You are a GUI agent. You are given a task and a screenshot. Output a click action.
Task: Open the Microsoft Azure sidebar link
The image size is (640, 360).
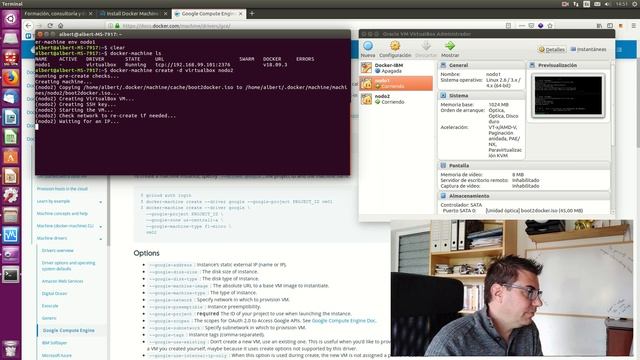pos(56,356)
